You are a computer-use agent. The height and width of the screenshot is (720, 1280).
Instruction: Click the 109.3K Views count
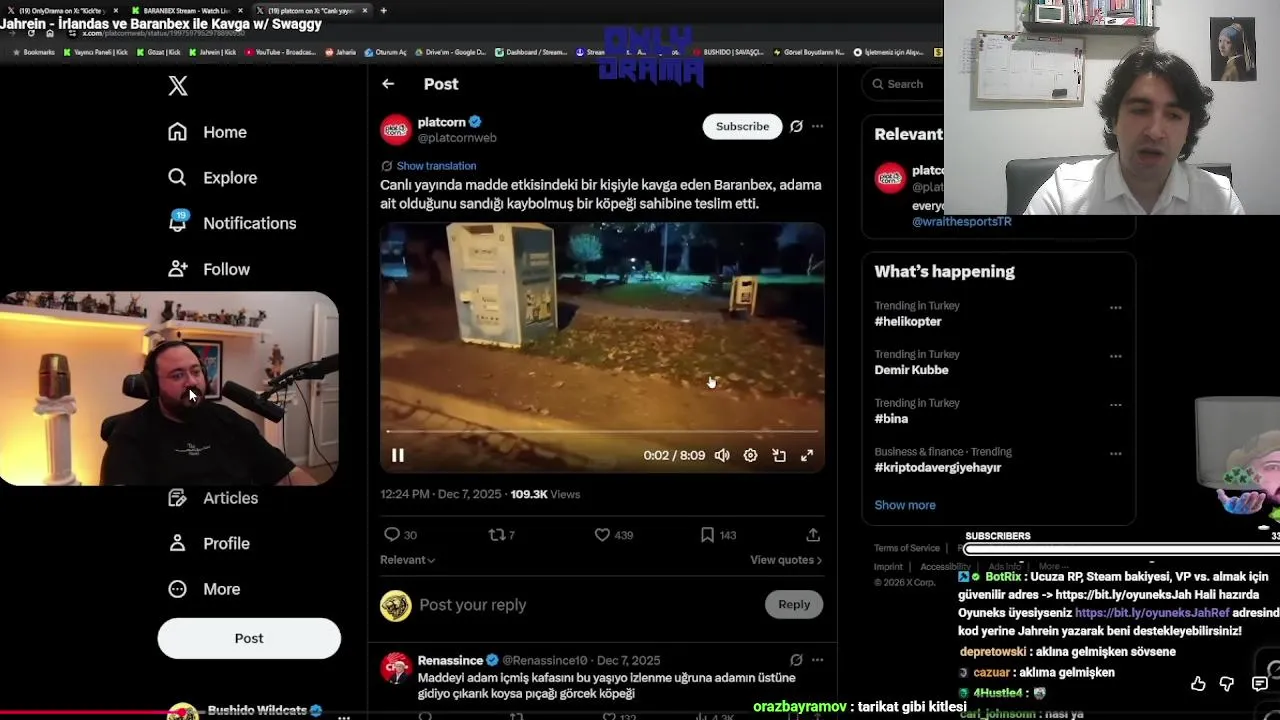(x=545, y=494)
